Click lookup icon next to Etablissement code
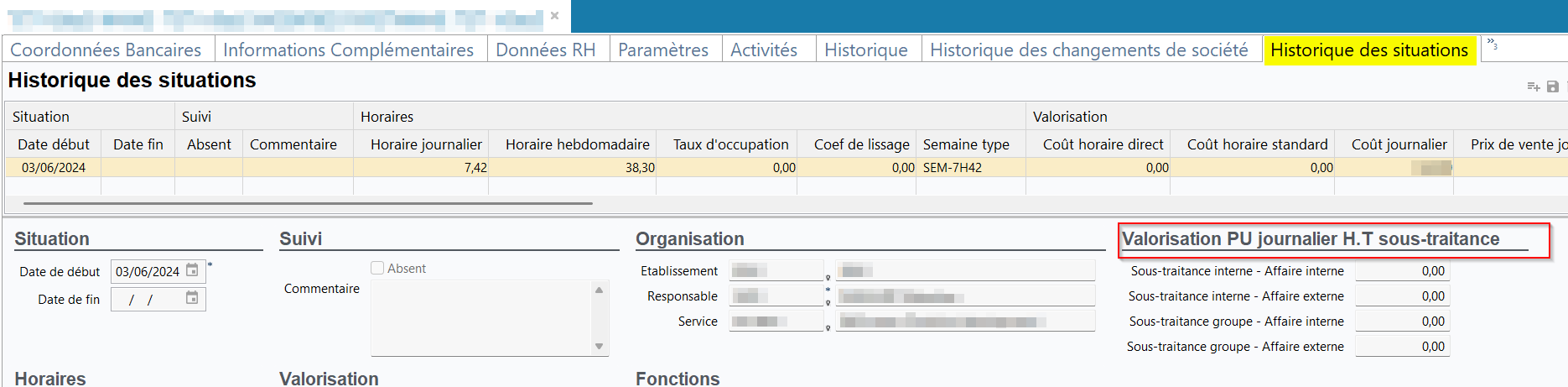The image size is (1568, 387). tap(828, 276)
